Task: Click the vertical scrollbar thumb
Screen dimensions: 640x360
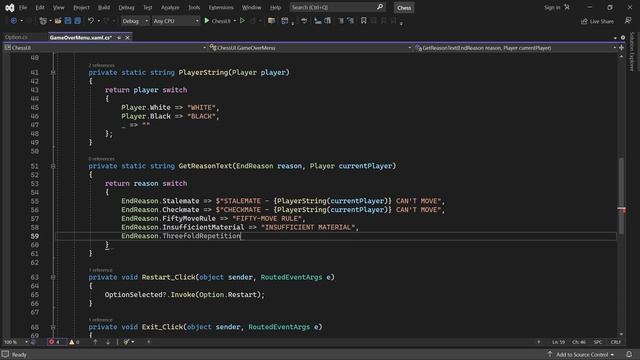Action: click(621, 195)
